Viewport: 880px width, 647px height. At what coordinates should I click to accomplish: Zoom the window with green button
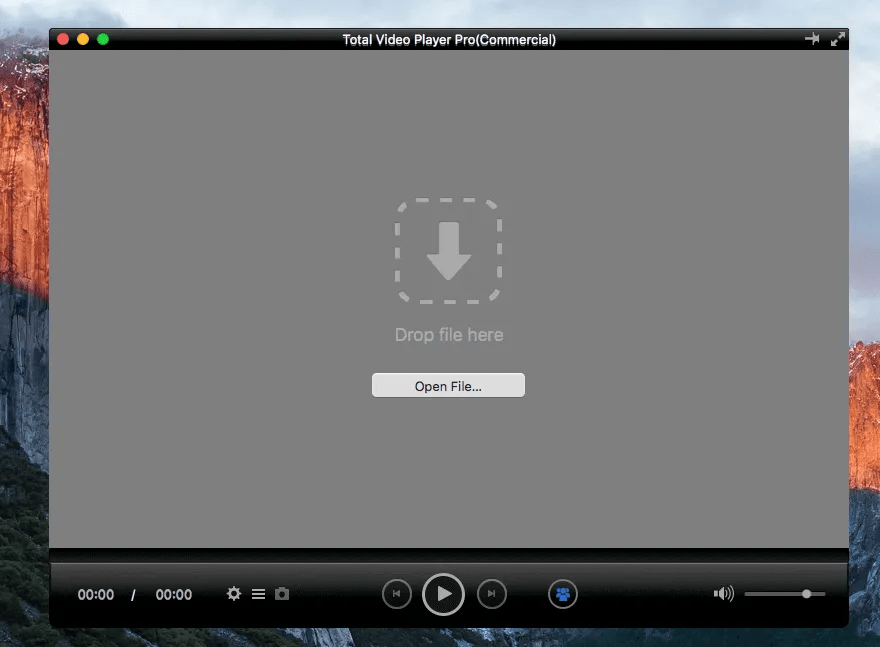click(103, 39)
